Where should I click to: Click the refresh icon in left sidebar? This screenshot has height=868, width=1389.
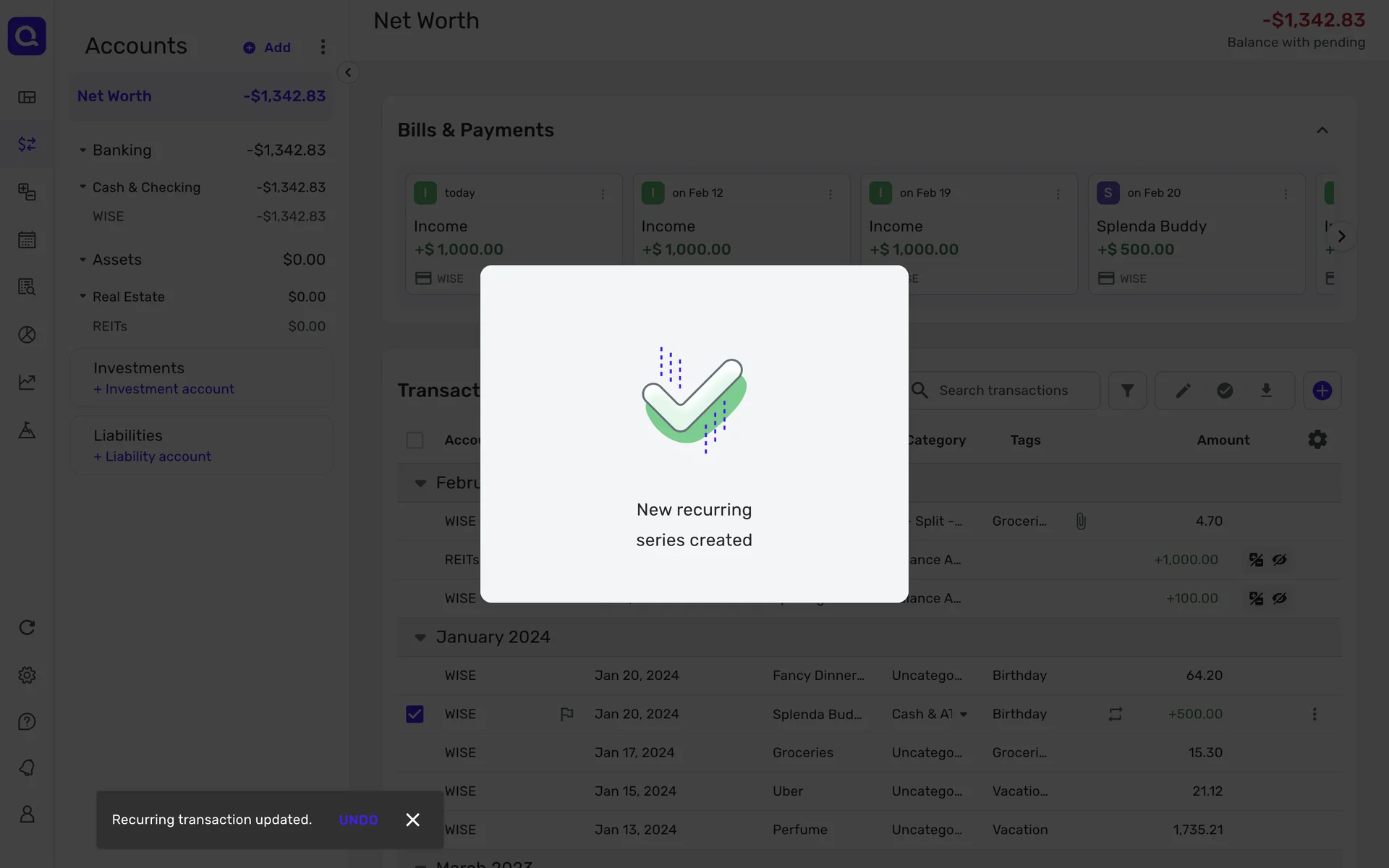click(27, 627)
